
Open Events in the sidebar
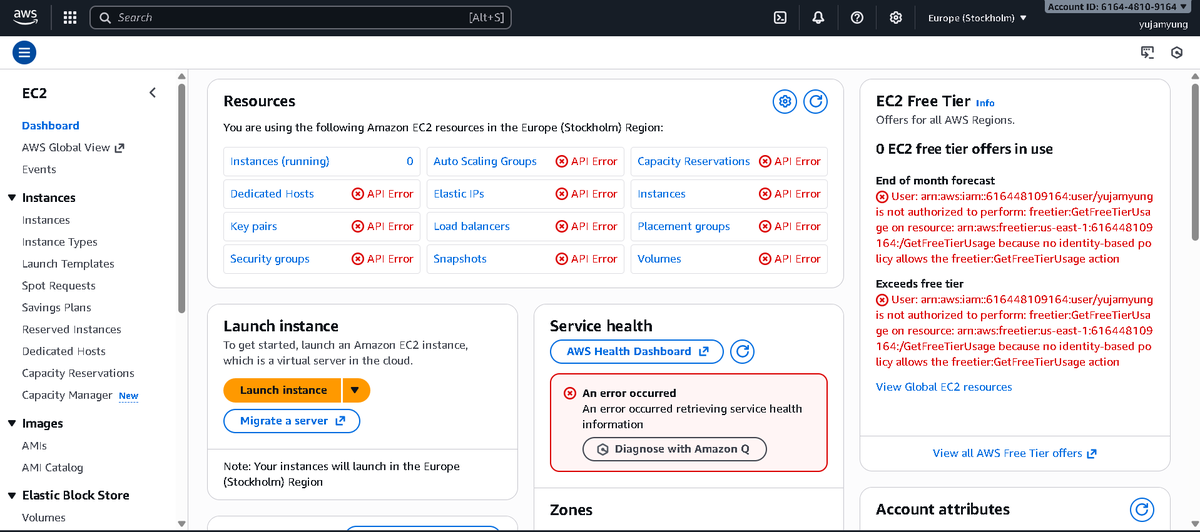click(39, 170)
